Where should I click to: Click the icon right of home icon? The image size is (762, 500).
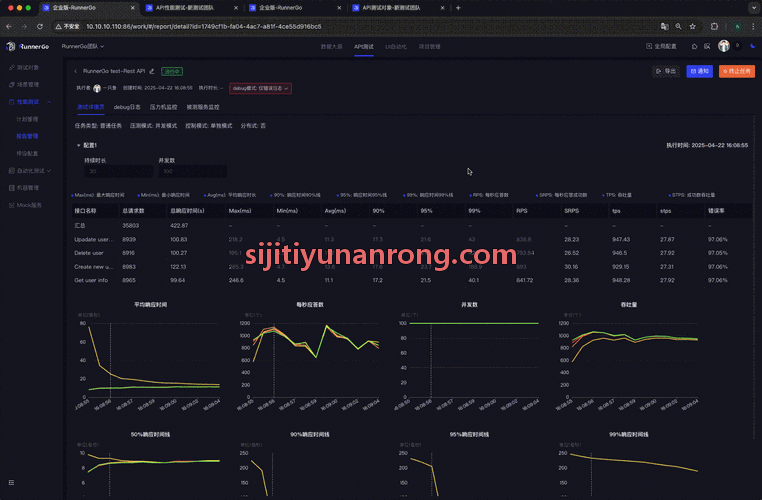[x=707, y=47]
